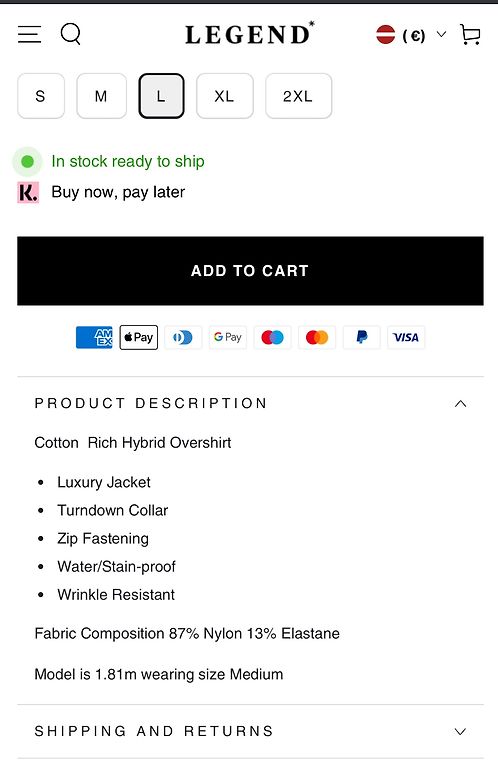This screenshot has width=498, height=768.
Task: Click the Google Pay payment icon
Action: [x=228, y=337]
